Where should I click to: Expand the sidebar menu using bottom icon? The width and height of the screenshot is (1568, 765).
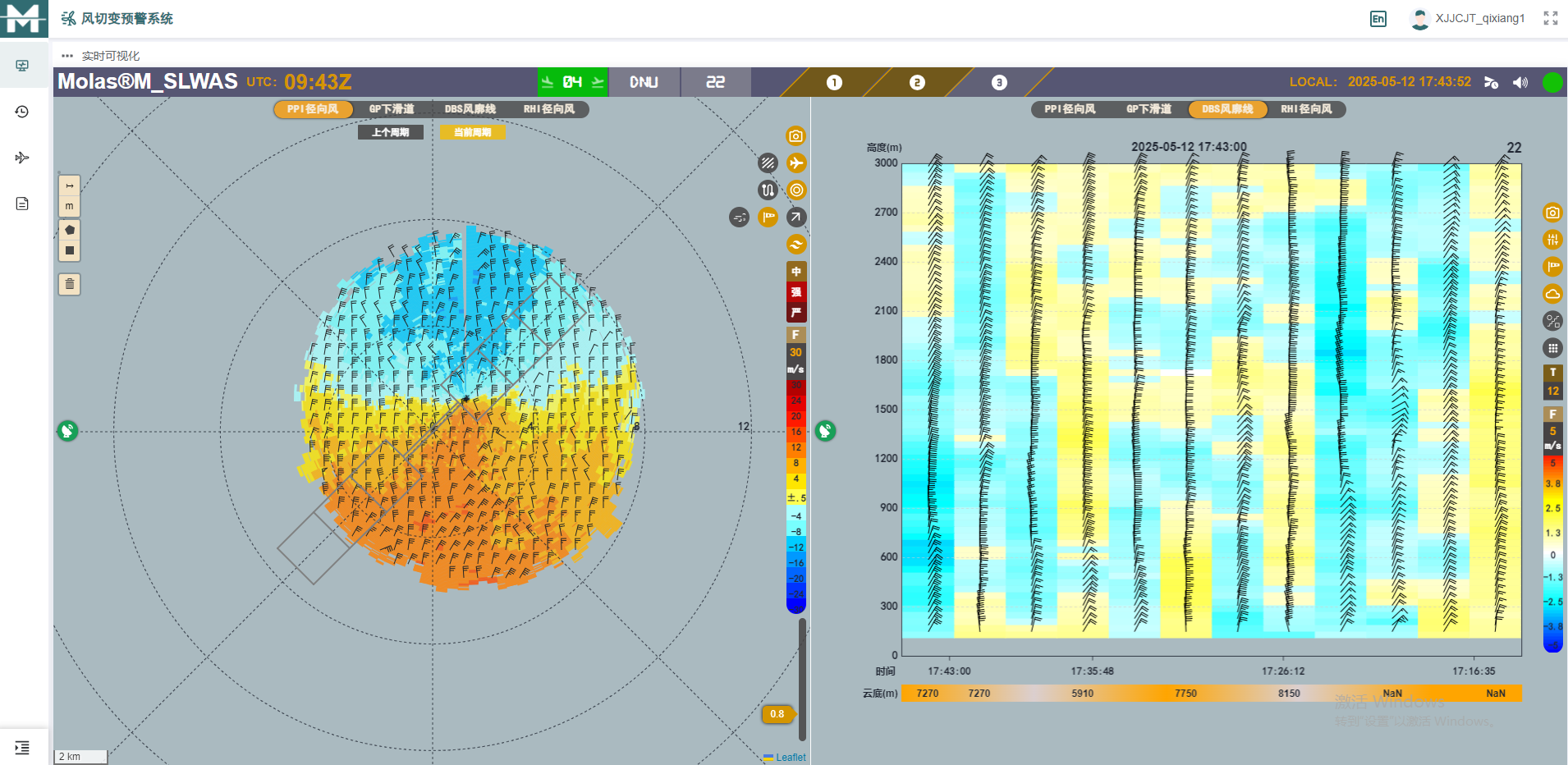click(x=22, y=748)
